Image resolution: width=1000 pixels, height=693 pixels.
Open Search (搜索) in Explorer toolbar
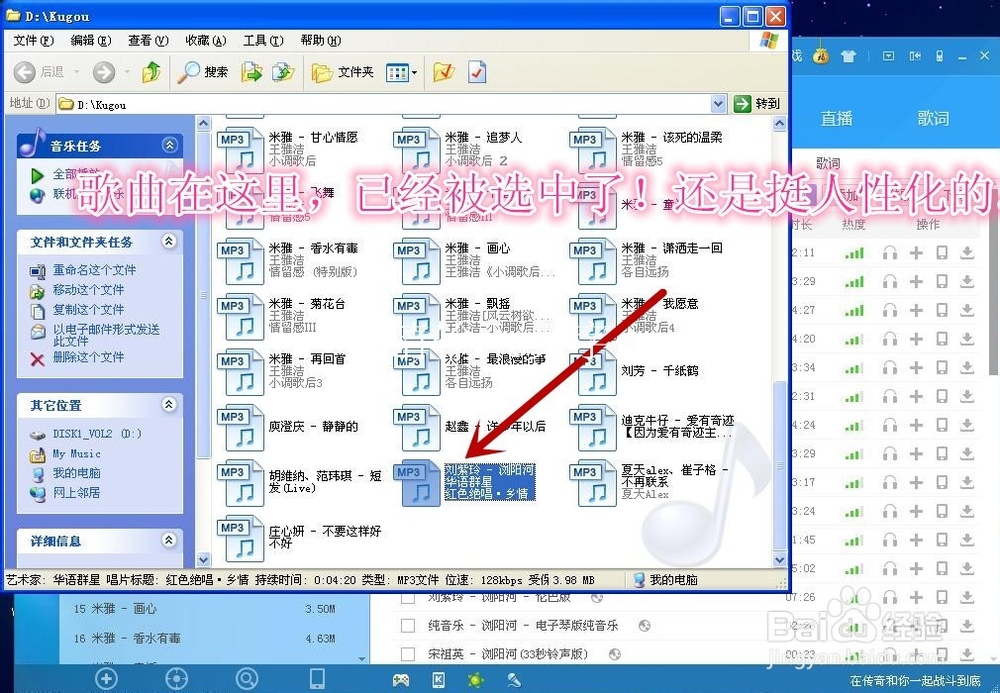point(202,72)
